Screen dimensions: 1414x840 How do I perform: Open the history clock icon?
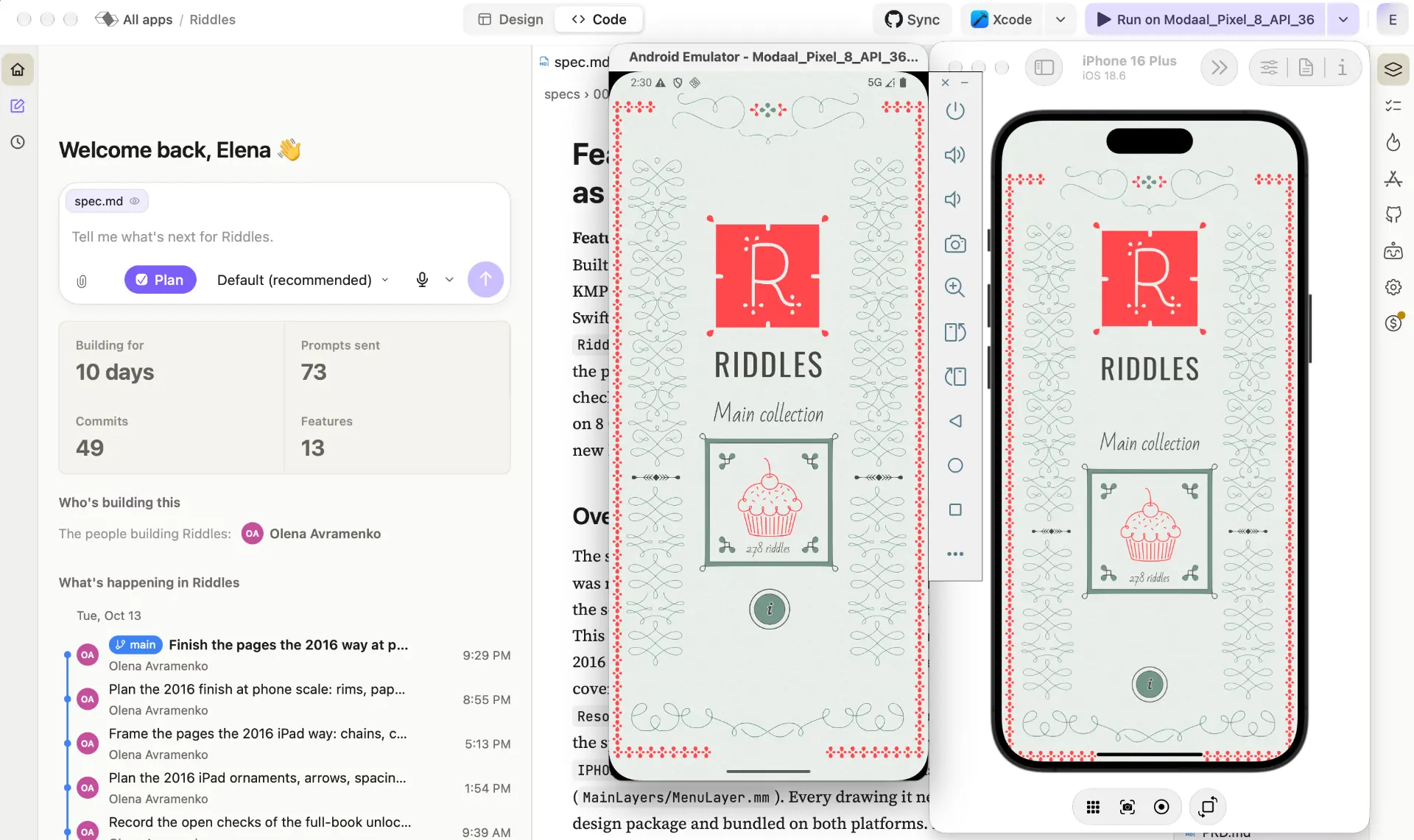[18, 142]
